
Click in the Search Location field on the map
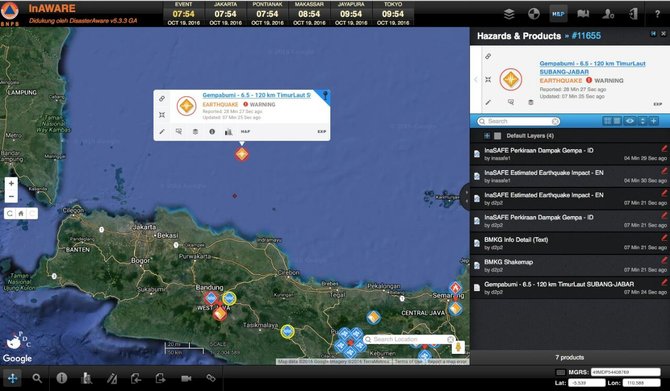(x=408, y=339)
